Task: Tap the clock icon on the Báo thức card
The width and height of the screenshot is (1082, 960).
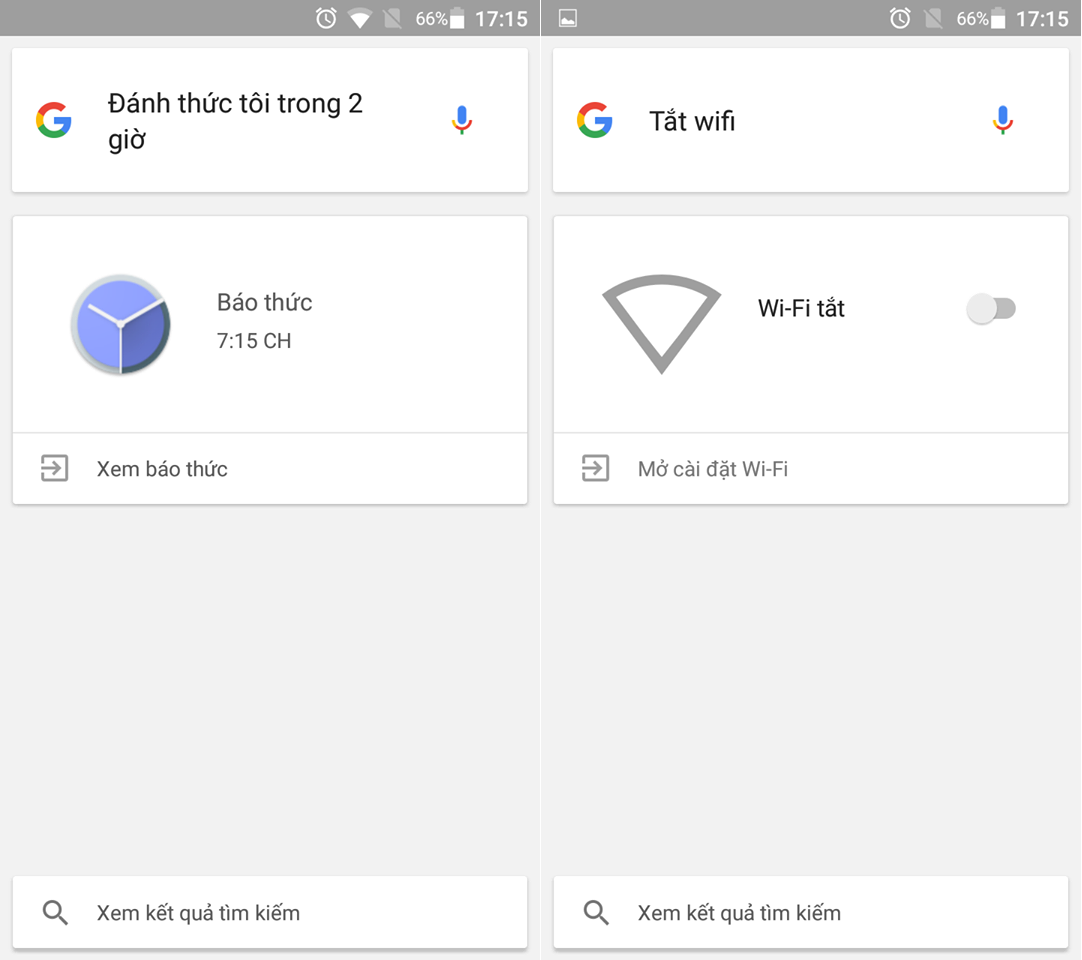Action: coord(121,324)
